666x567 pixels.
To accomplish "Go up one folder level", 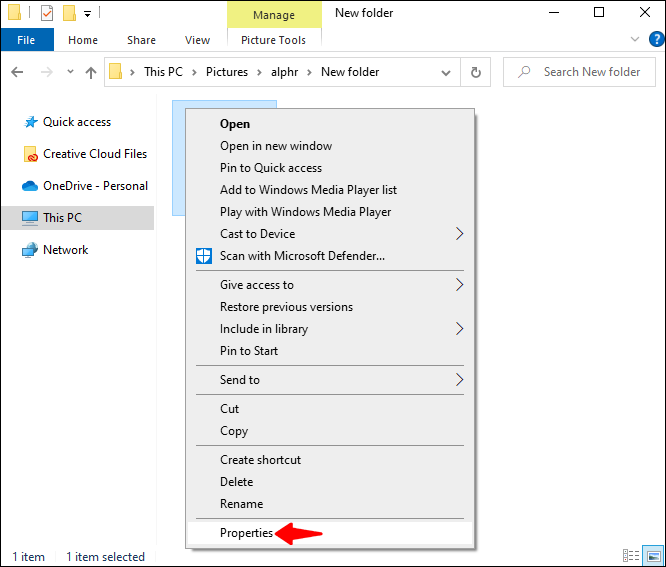I will [90, 72].
